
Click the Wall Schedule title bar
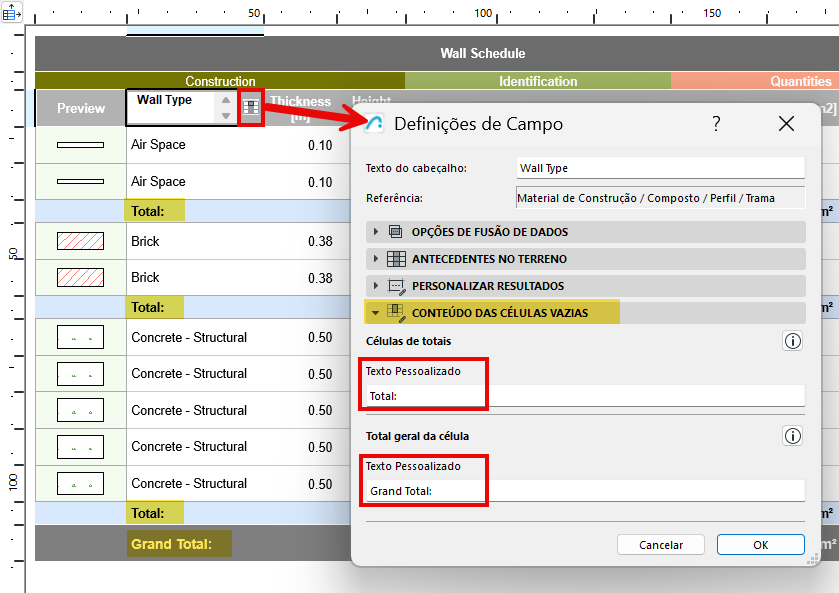[x=437, y=53]
